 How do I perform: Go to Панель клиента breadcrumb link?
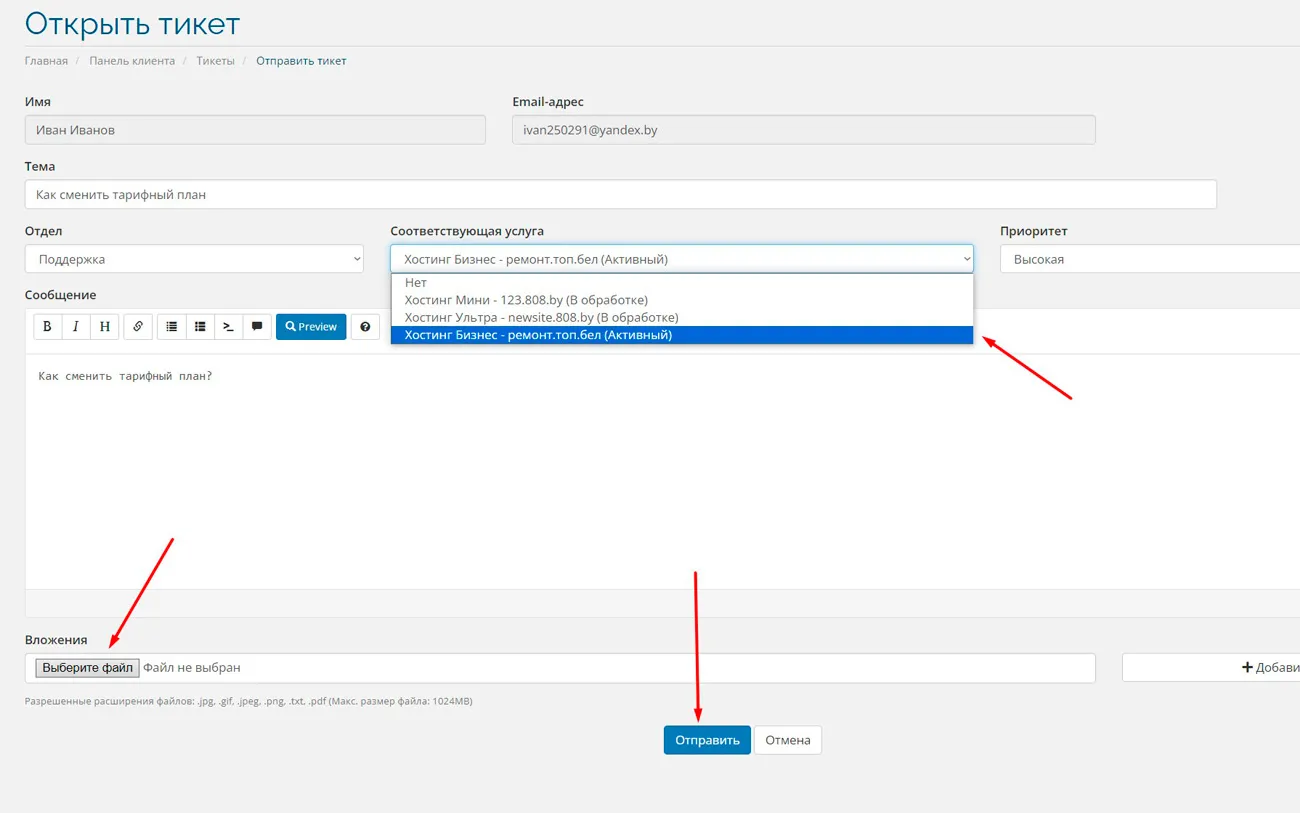click(132, 61)
